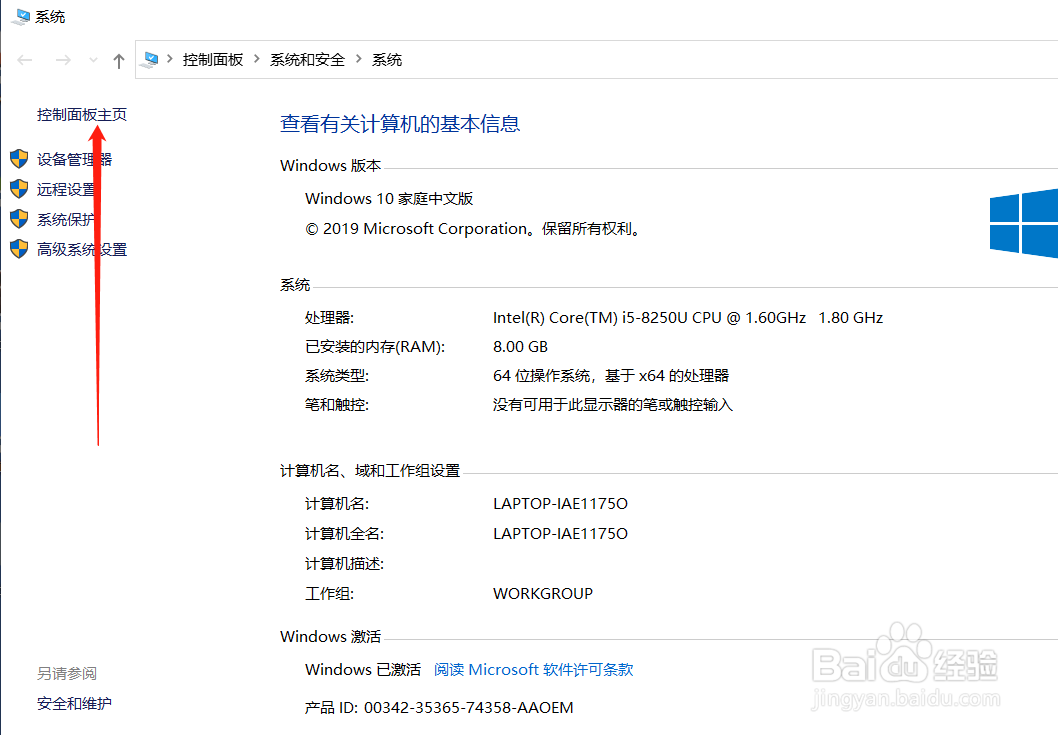Image resolution: width=1058 pixels, height=735 pixels.
Task: Select 计算机全名 value LAPTOP-IAE1175O
Action: point(560,534)
